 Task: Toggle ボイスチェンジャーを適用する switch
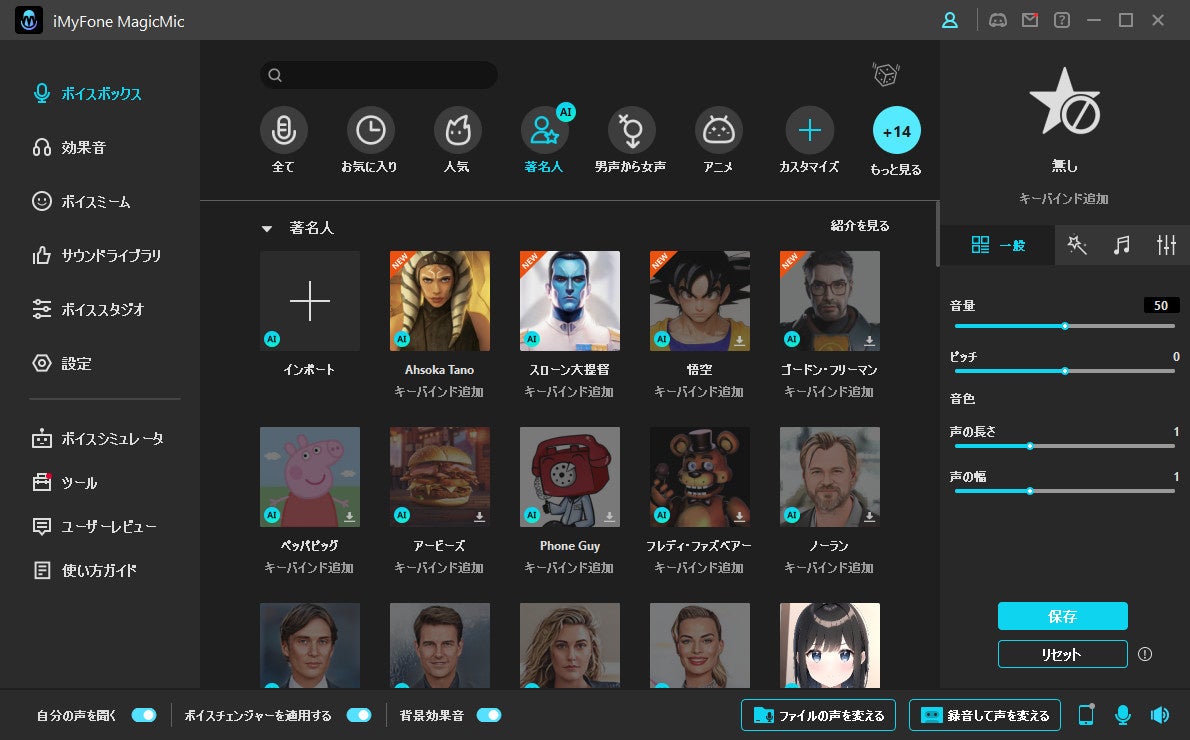click(359, 715)
